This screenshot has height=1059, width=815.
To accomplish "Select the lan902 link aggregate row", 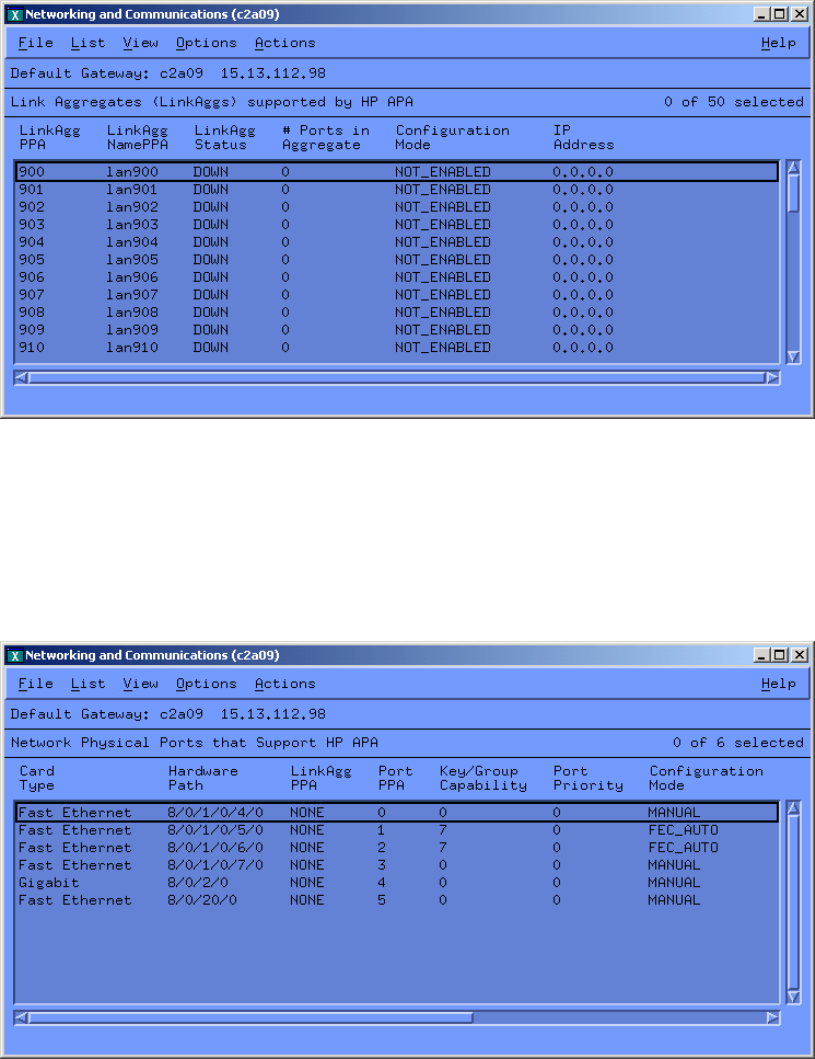I will [x=396, y=207].
